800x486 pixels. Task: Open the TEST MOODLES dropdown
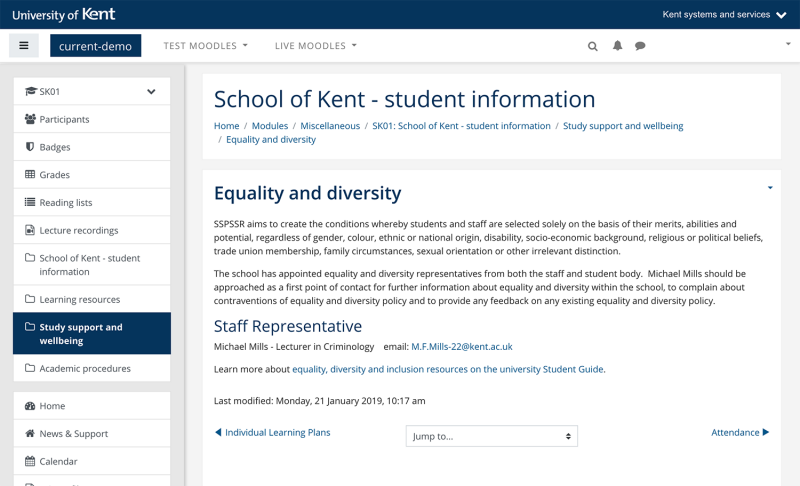[205, 46]
